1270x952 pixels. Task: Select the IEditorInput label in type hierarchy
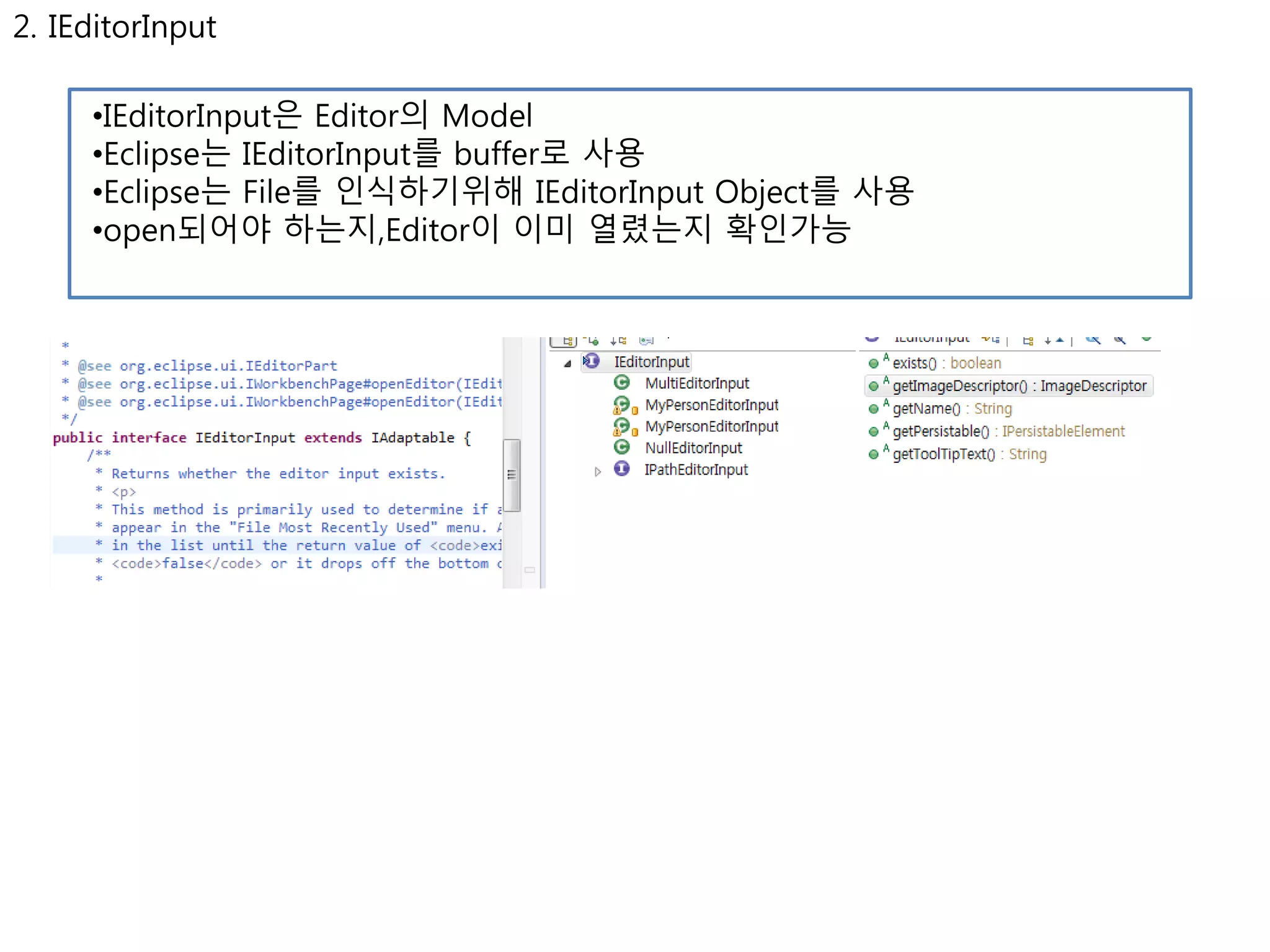click(652, 362)
